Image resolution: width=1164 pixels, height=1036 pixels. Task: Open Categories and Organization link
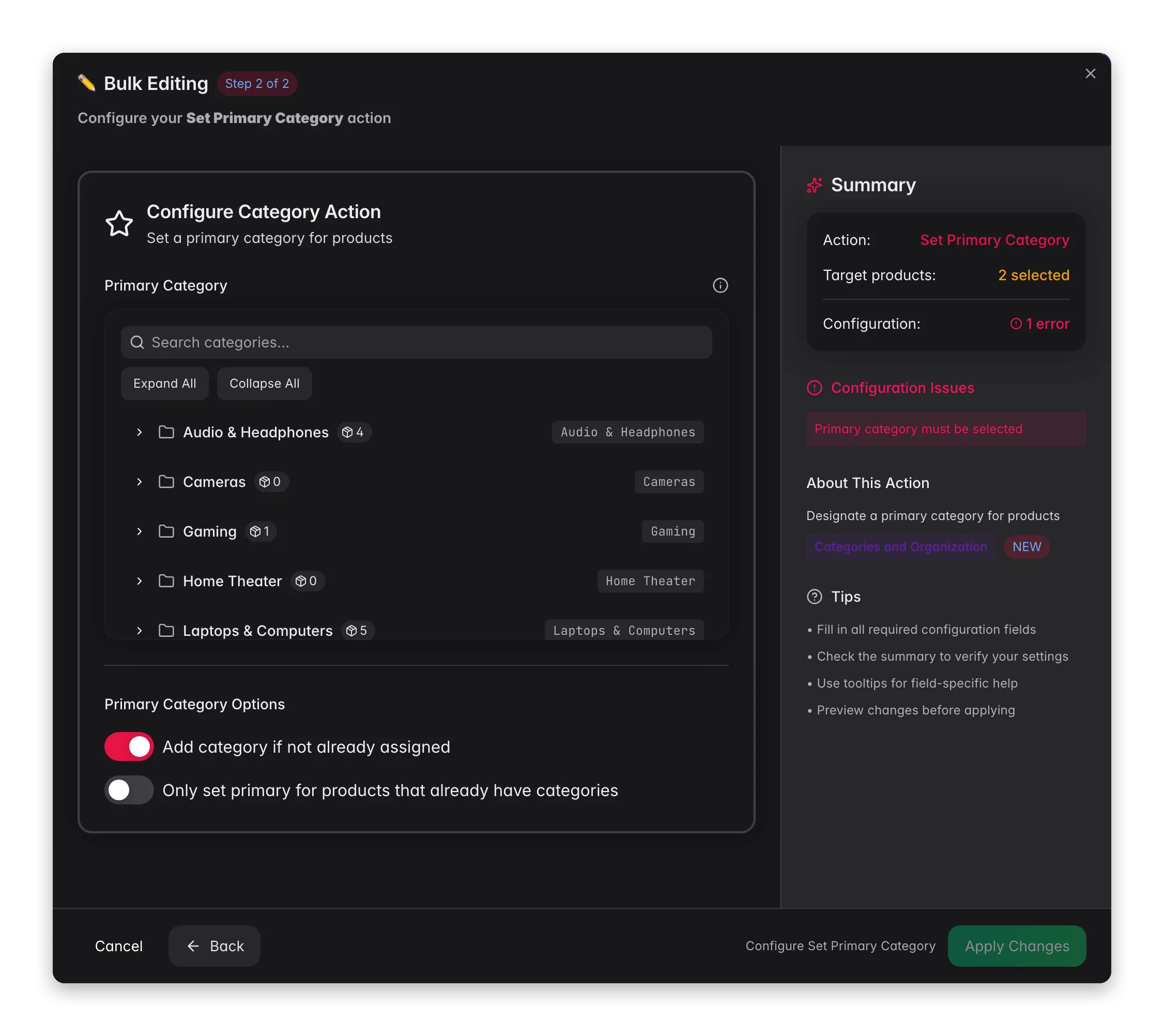[900, 547]
